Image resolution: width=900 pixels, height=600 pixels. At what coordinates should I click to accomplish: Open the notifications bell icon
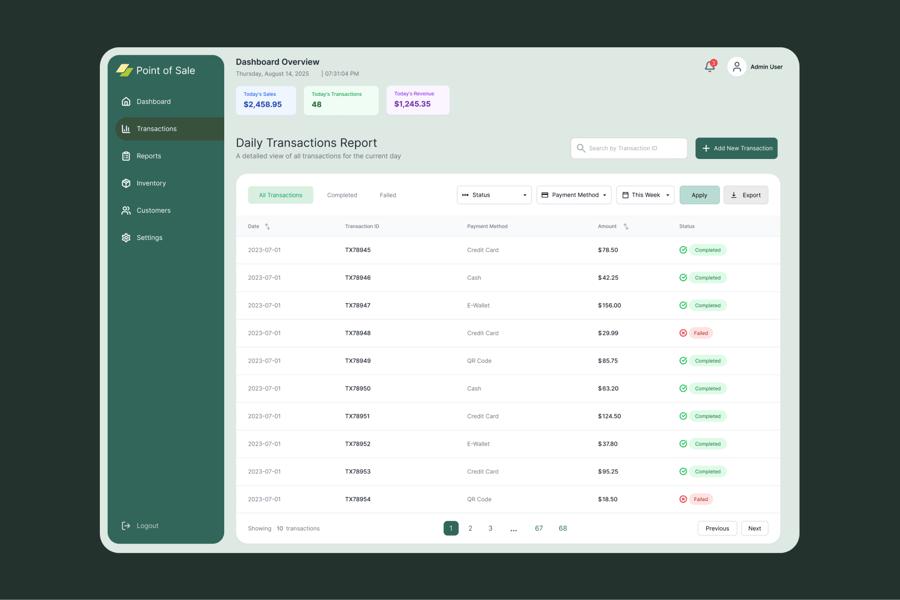tap(710, 67)
